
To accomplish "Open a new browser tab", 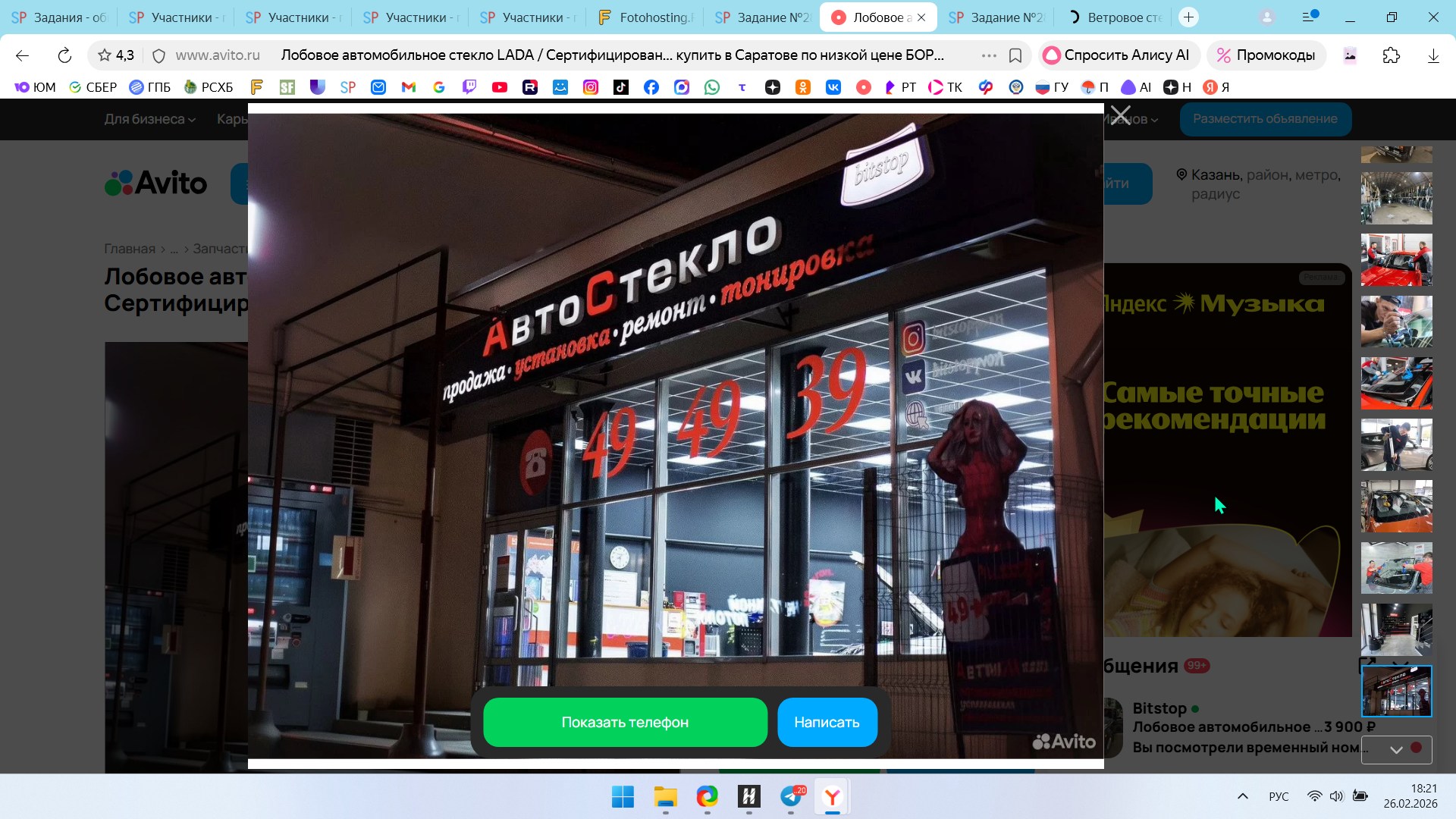I will tap(1188, 17).
